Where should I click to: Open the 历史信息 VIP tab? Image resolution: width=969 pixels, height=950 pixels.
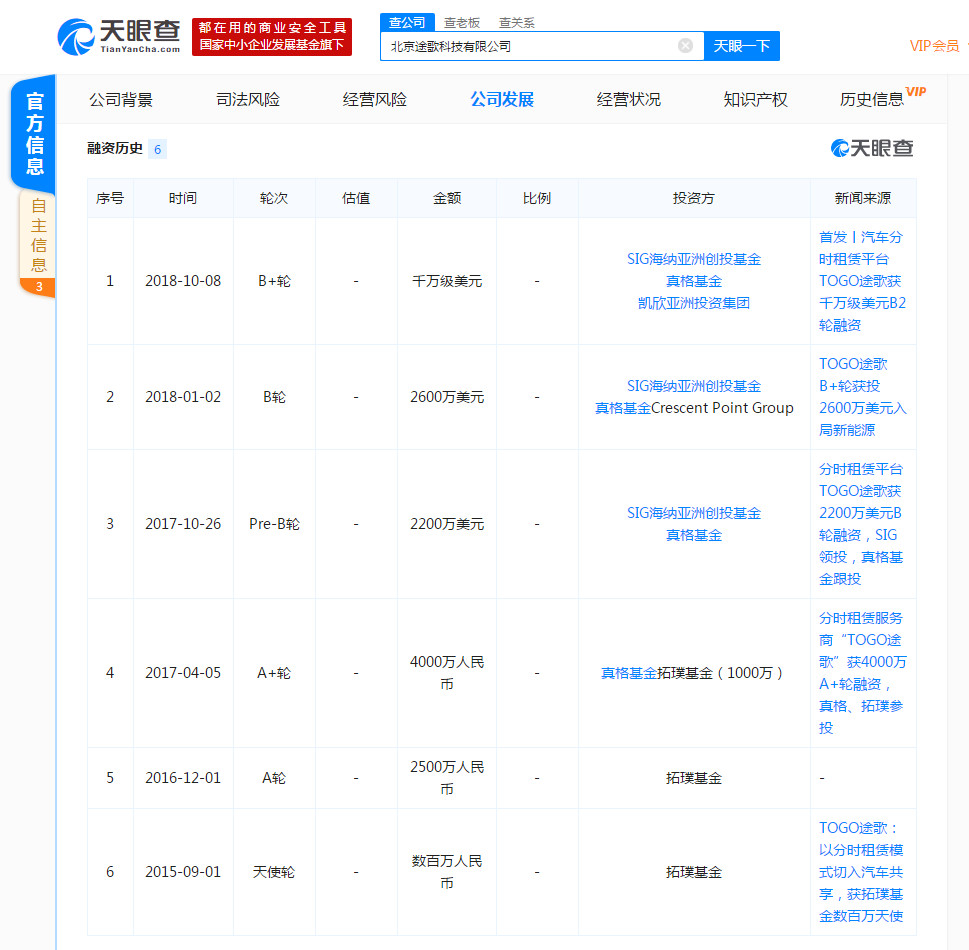coord(873,99)
